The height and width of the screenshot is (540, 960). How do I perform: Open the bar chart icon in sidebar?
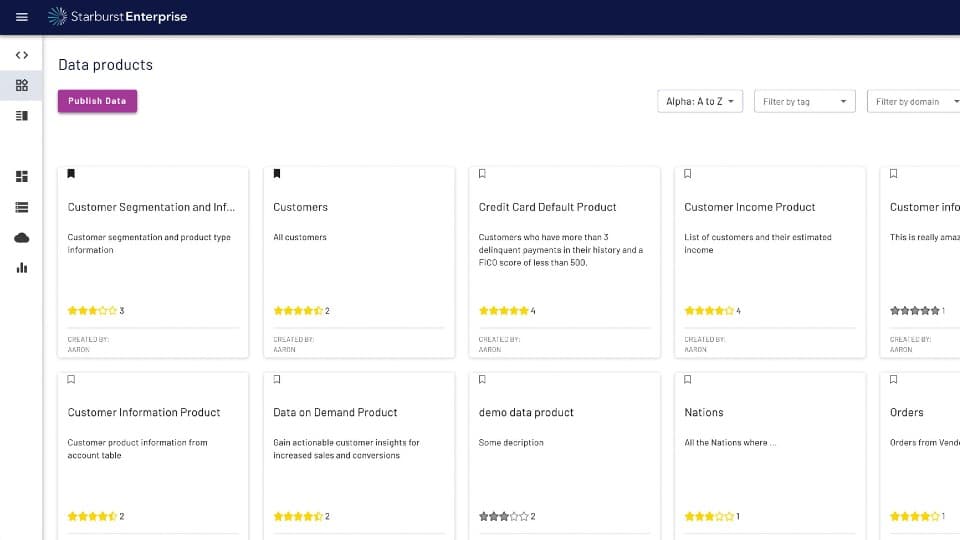pyautogui.click(x=22, y=268)
